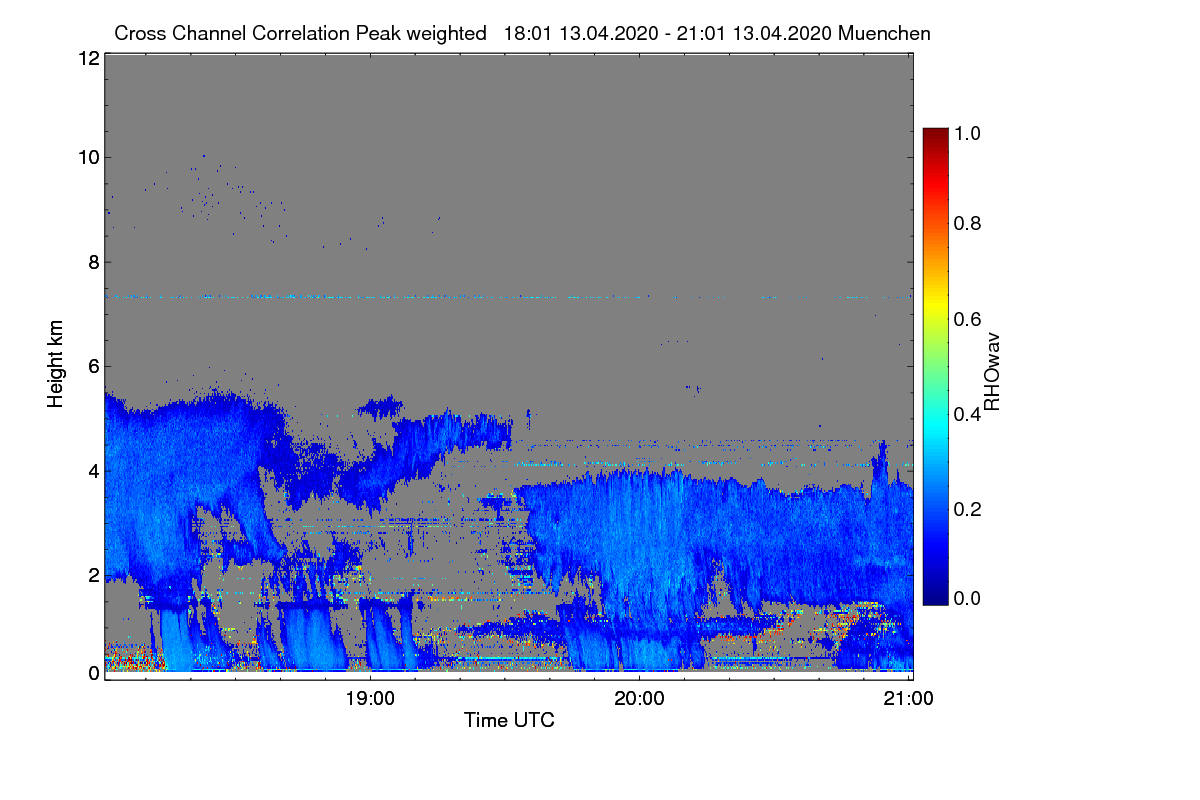This screenshot has width=1200, height=800.
Task: Click the '19:00' time tick label
Action: tap(370, 698)
